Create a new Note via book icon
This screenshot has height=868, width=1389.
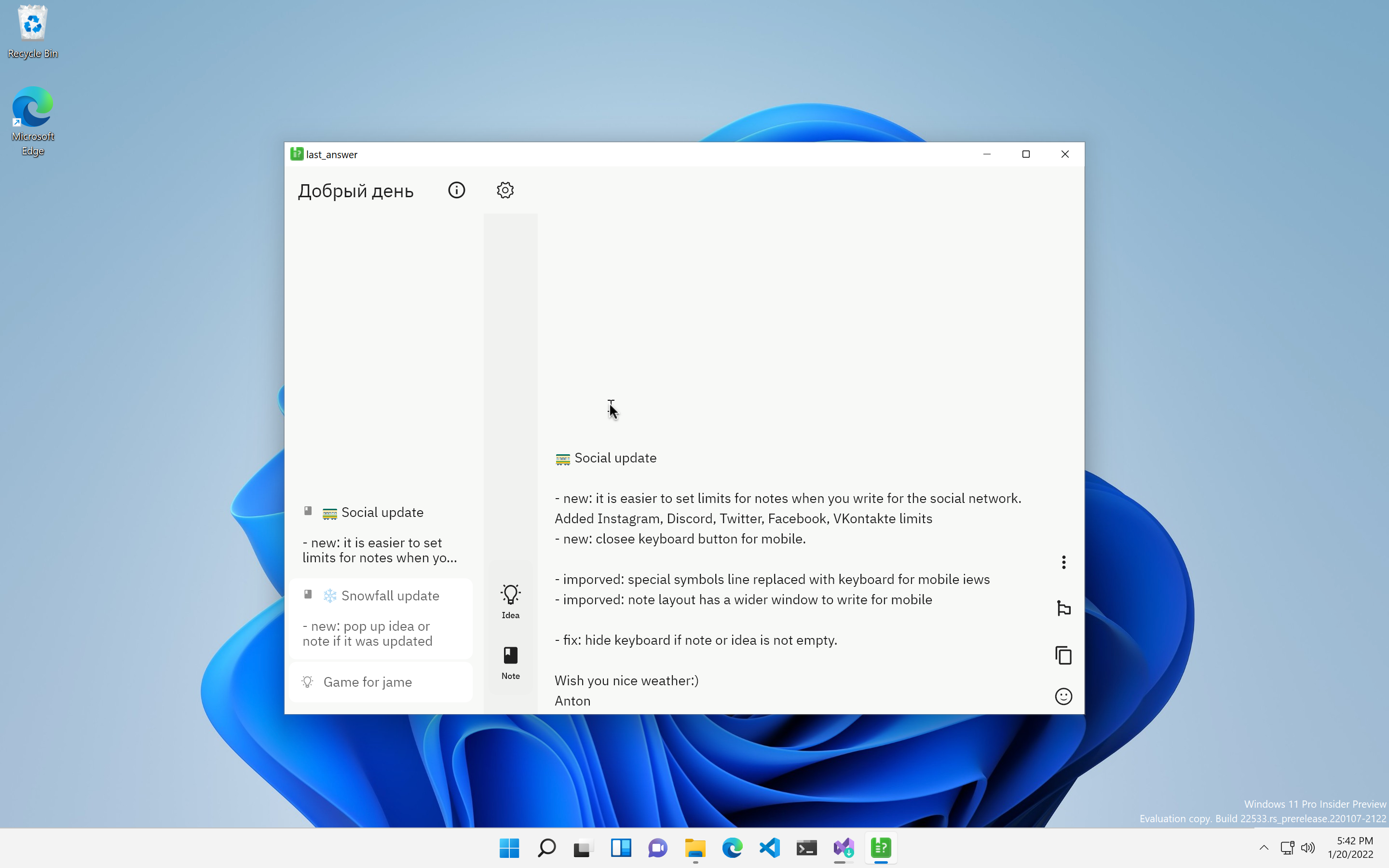click(x=510, y=662)
